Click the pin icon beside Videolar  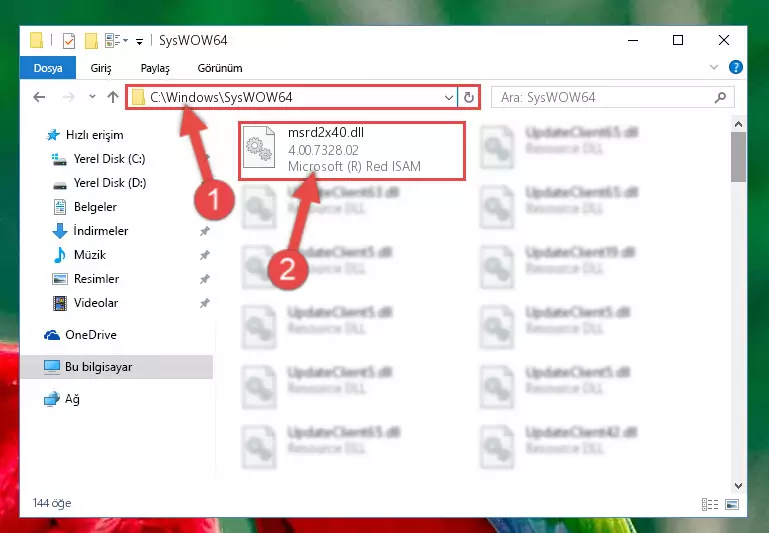(205, 303)
